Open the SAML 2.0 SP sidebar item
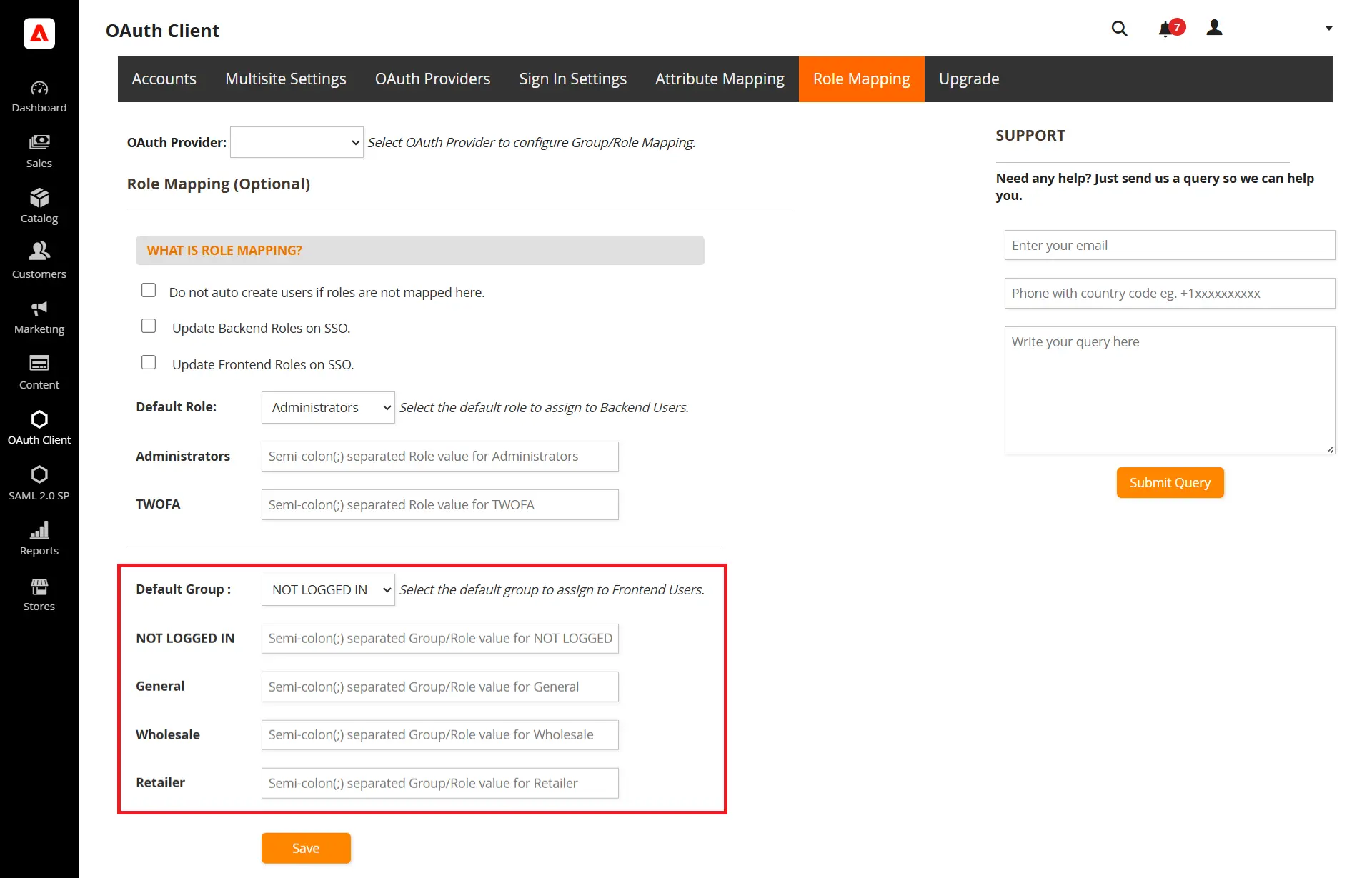This screenshot has height=878, width=1372. [39, 484]
